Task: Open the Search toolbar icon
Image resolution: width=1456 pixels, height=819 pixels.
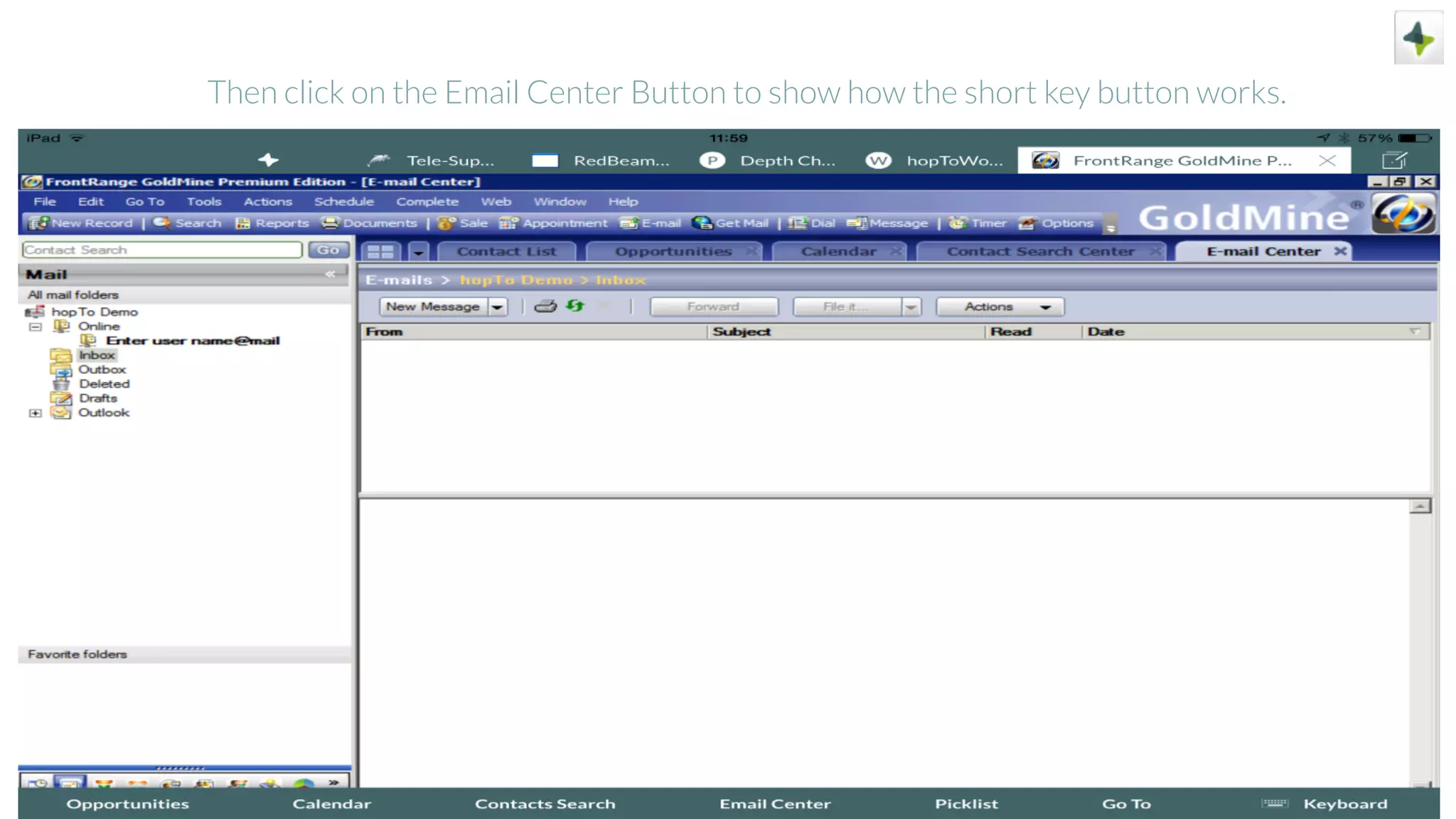Action: coord(161,223)
